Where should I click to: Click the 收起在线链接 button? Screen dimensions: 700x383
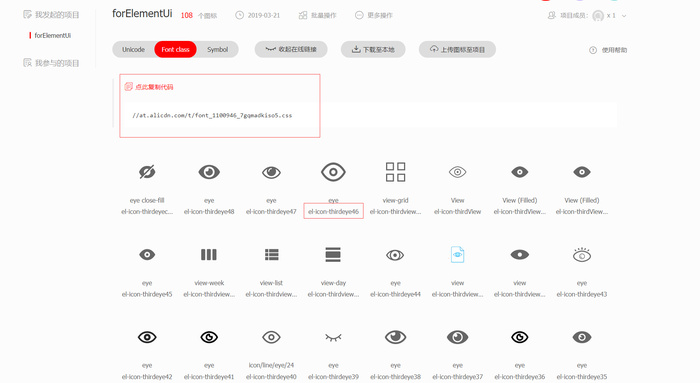(x=291, y=50)
